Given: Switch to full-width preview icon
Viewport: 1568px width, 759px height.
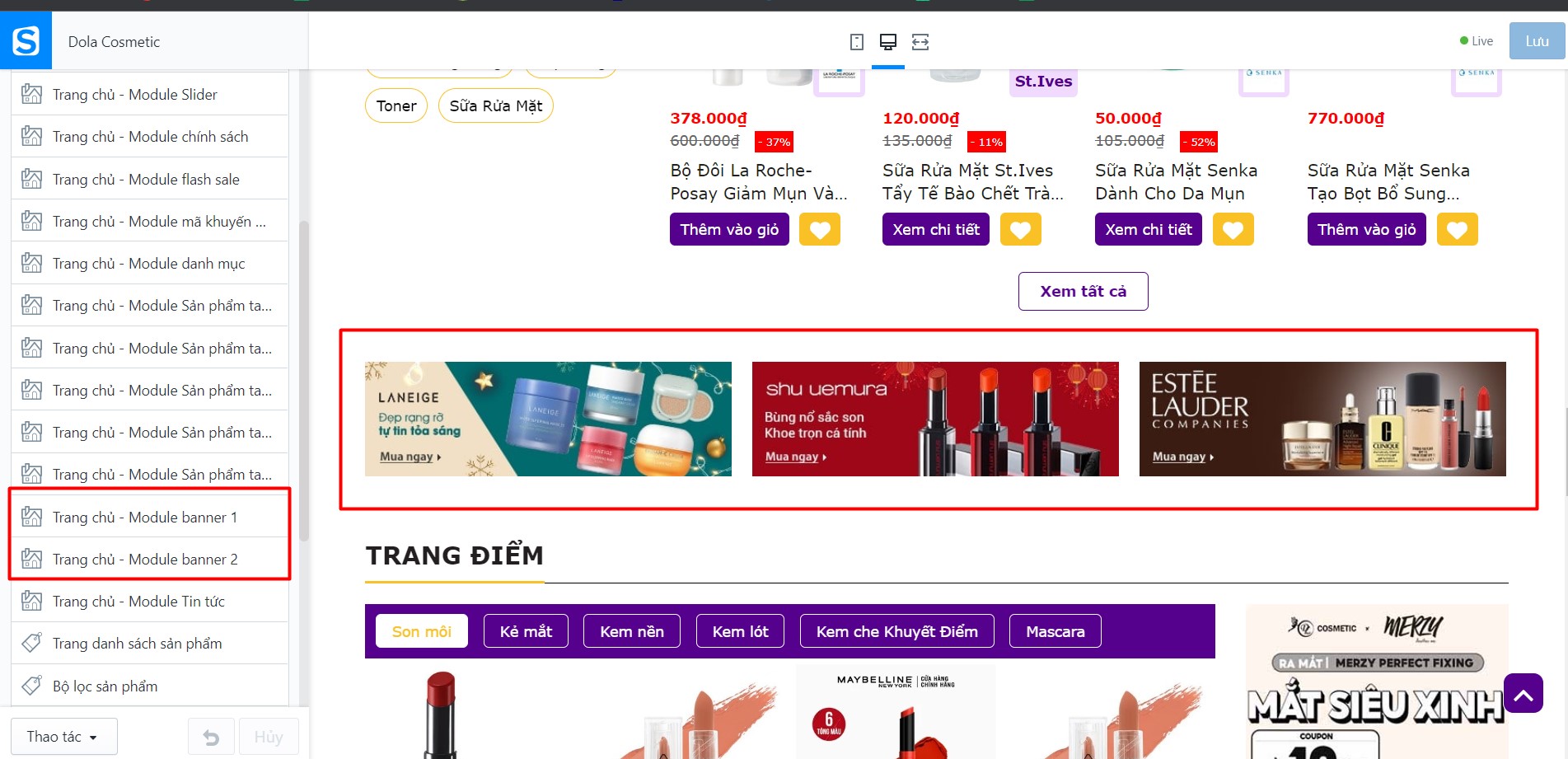Looking at the screenshot, I should [x=920, y=42].
